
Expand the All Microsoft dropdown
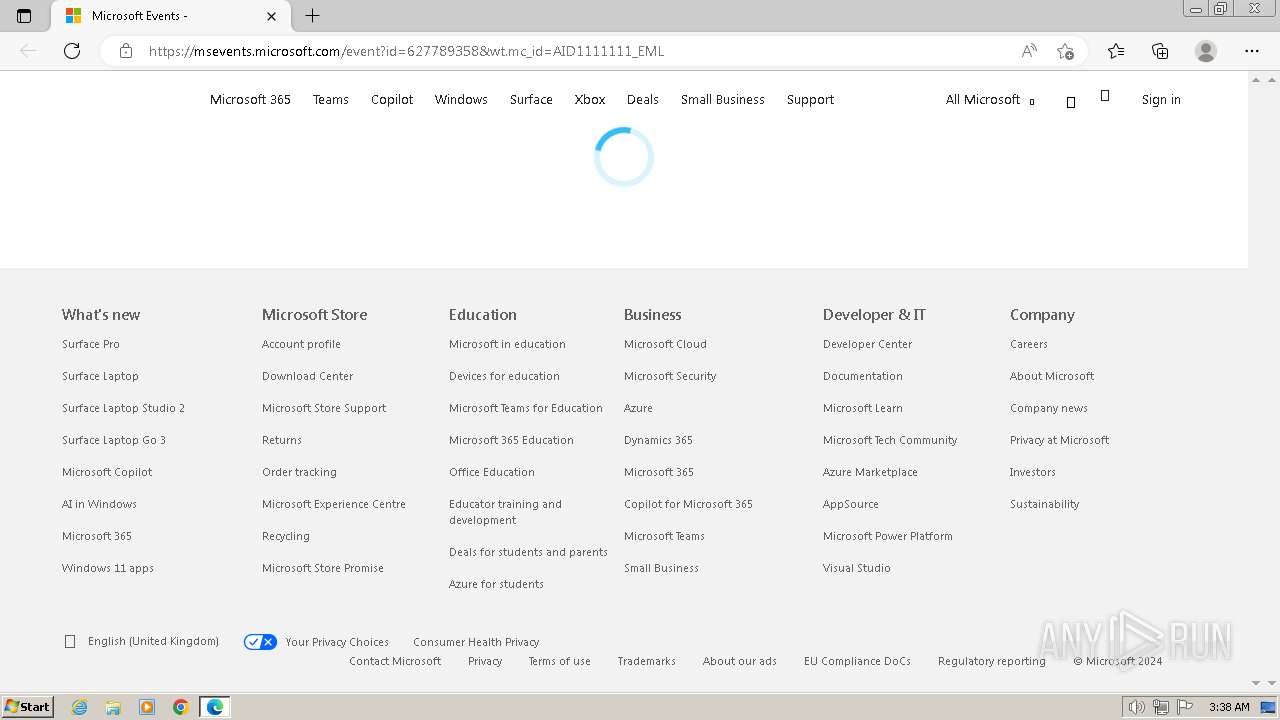tap(990, 99)
